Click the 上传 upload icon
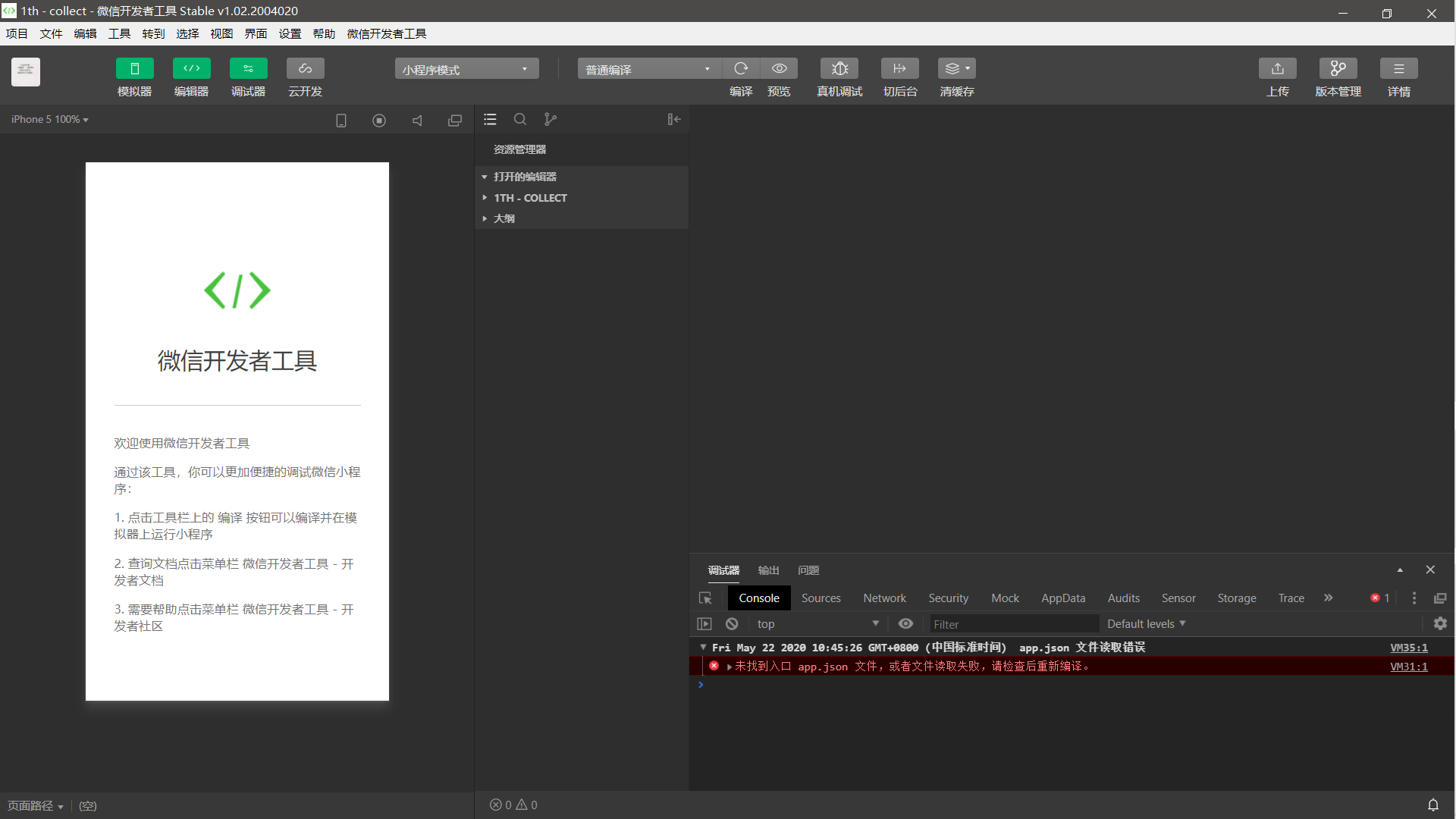Viewport: 1456px width, 819px height. (x=1278, y=69)
